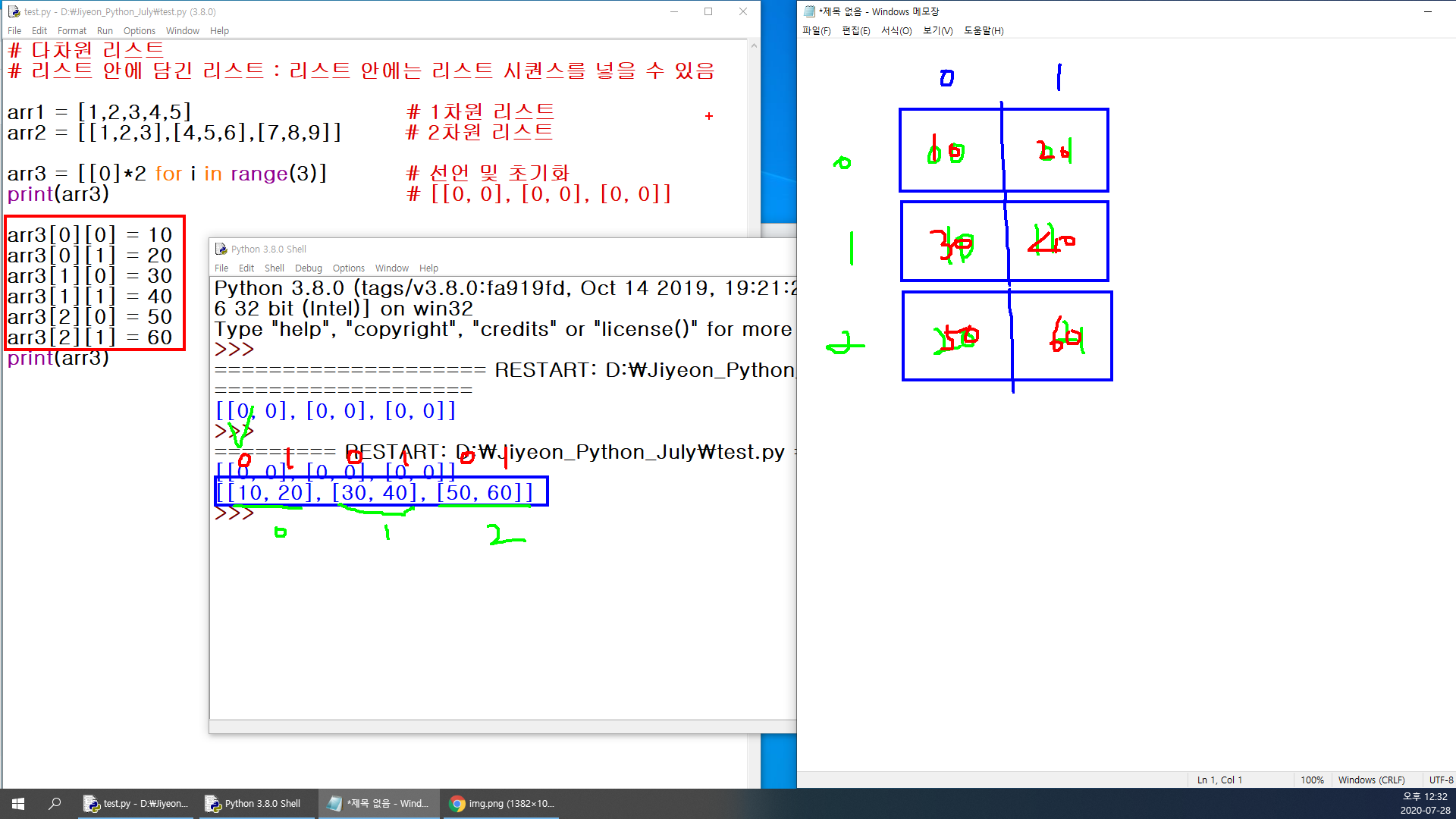This screenshot has width=1456, height=819.
Task: Click the editor vertical scrollbar up arrow
Action: (x=754, y=45)
